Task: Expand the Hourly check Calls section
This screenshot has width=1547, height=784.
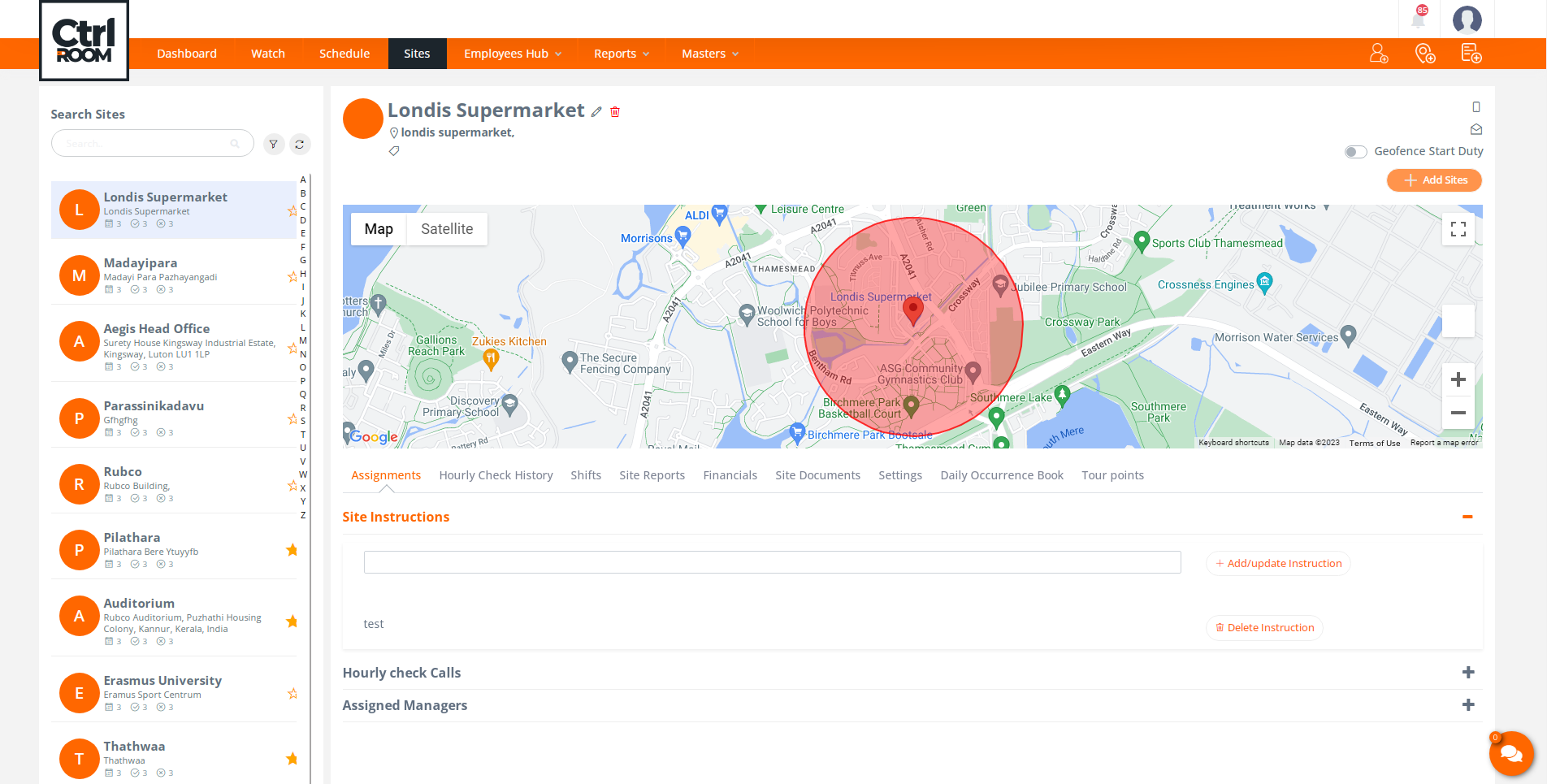Action: click(1468, 673)
